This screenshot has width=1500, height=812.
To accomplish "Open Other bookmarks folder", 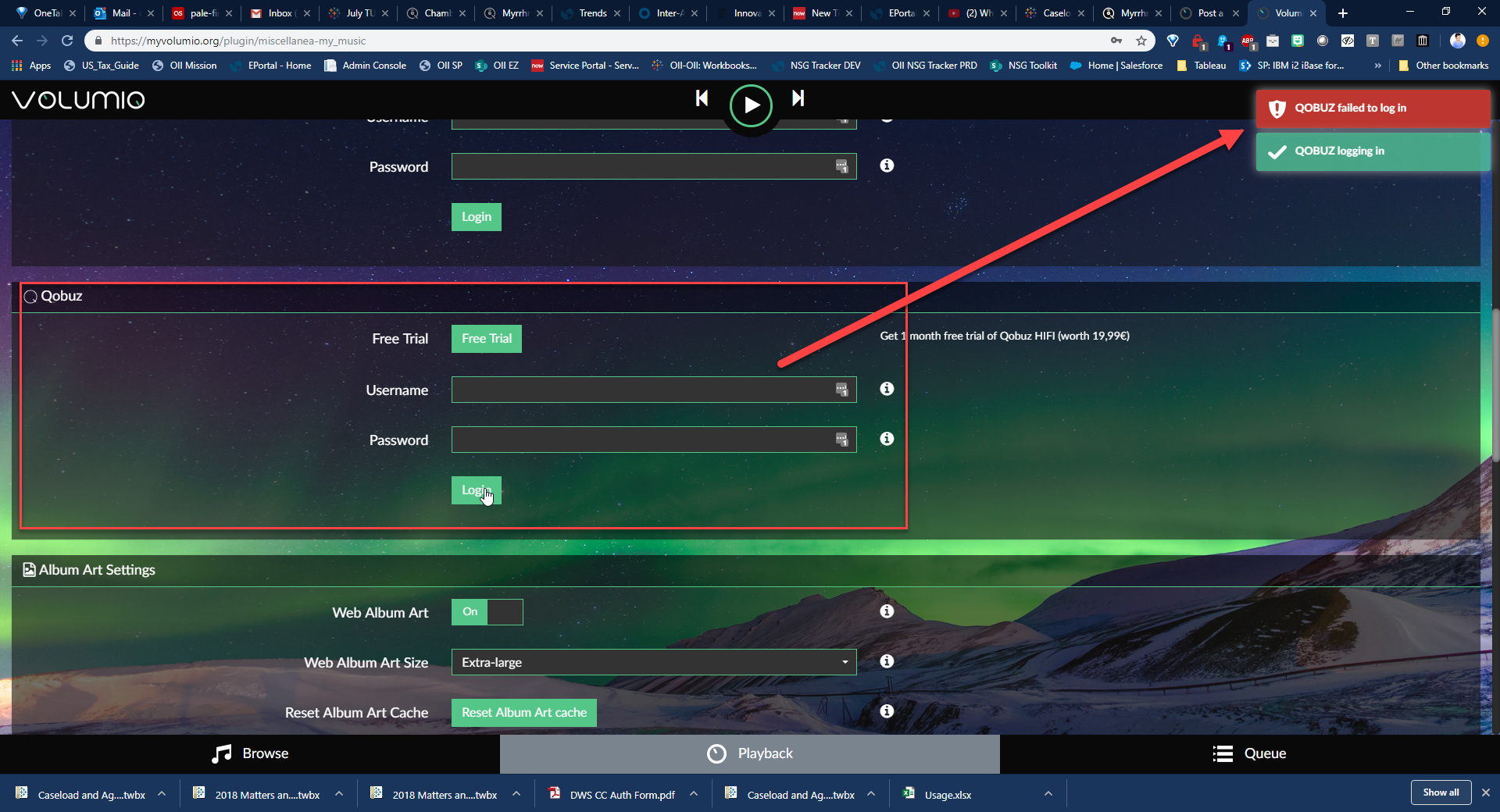I will 1444,66.
